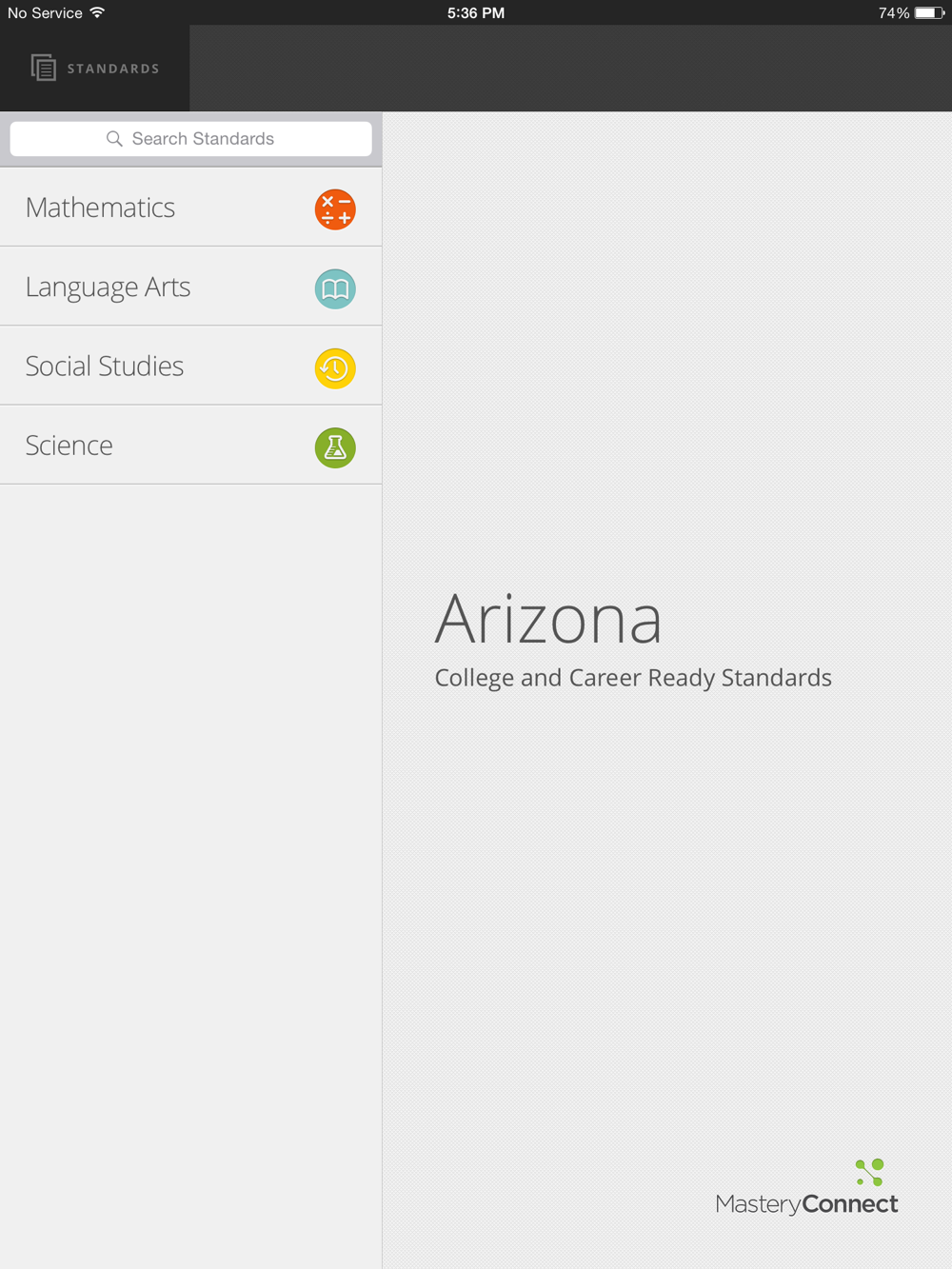Focus the Search Standards field
The width and height of the screenshot is (952, 1269).
click(x=190, y=139)
